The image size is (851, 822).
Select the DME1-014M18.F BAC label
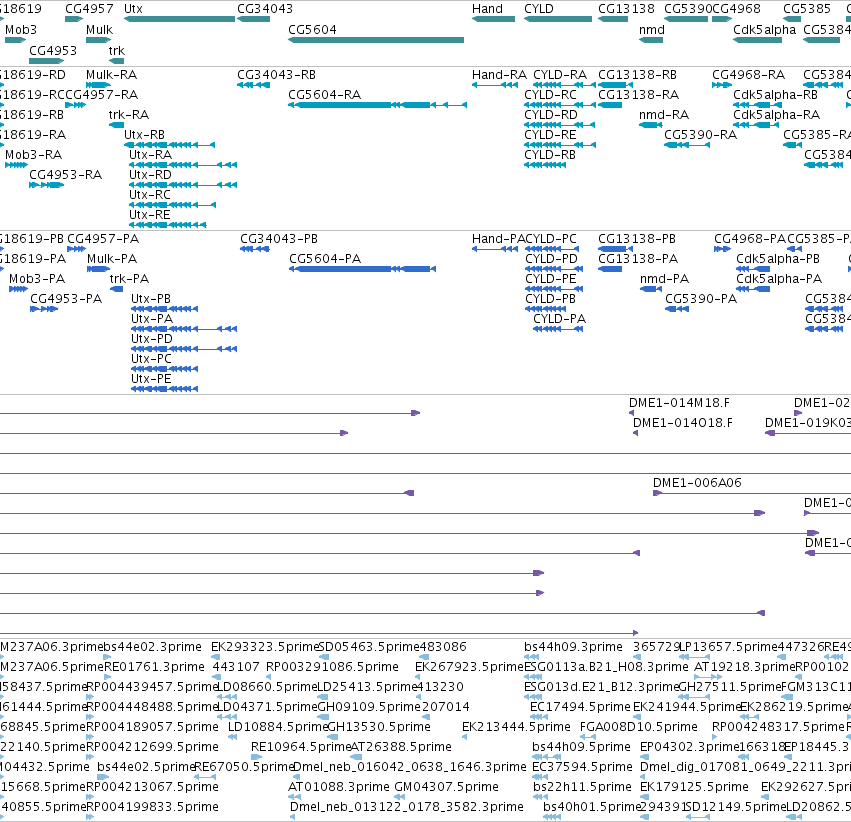(679, 403)
